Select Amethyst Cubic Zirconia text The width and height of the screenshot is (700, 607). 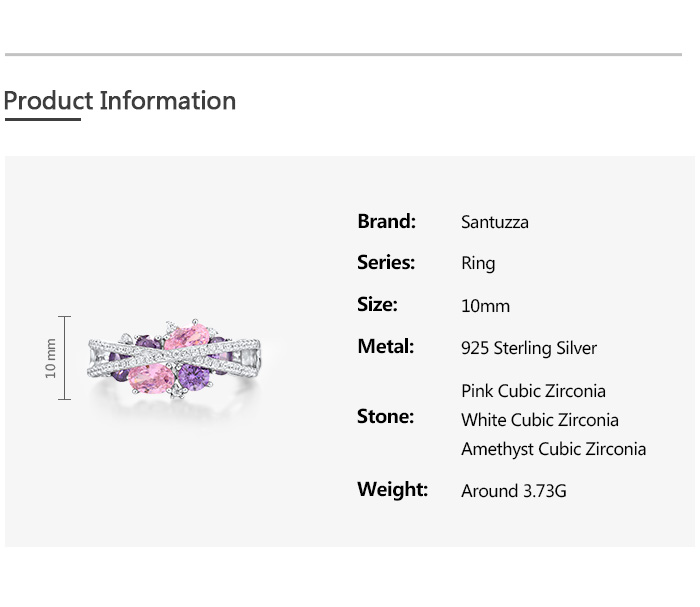[x=553, y=449]
